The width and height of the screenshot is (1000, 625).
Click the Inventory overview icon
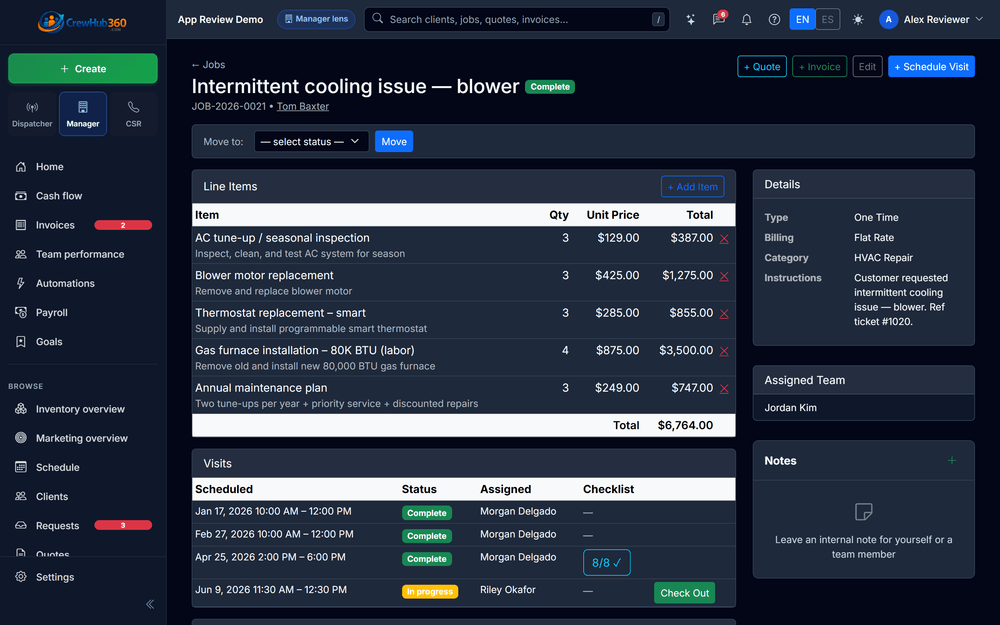pos(21,409)
